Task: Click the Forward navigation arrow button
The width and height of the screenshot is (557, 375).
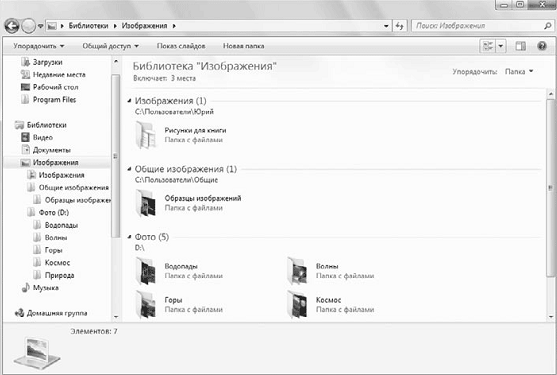Action: (x=28, y=26)
